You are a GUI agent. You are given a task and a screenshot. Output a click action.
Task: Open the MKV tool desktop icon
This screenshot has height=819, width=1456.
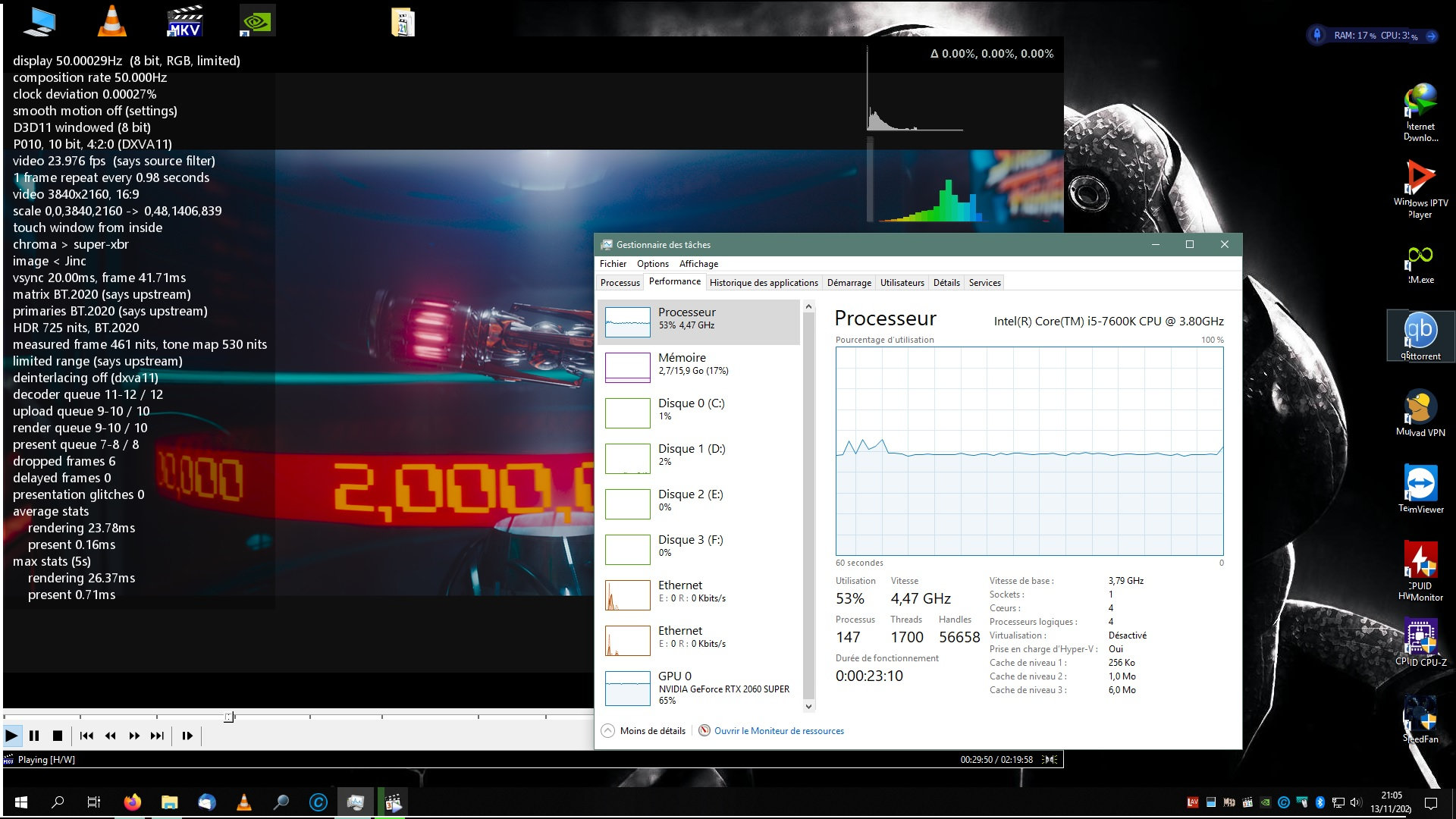click(x=184, y=20)
